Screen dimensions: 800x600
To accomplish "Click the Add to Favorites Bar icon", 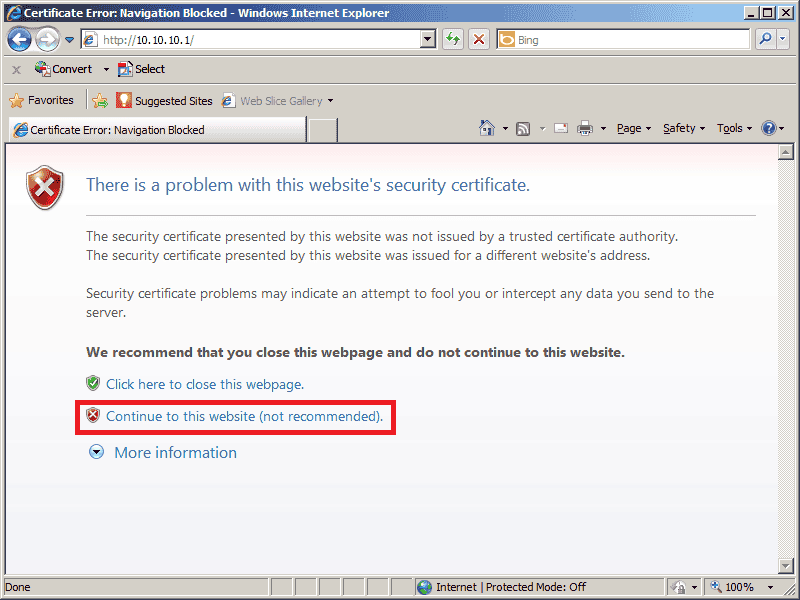I will 100,101.
